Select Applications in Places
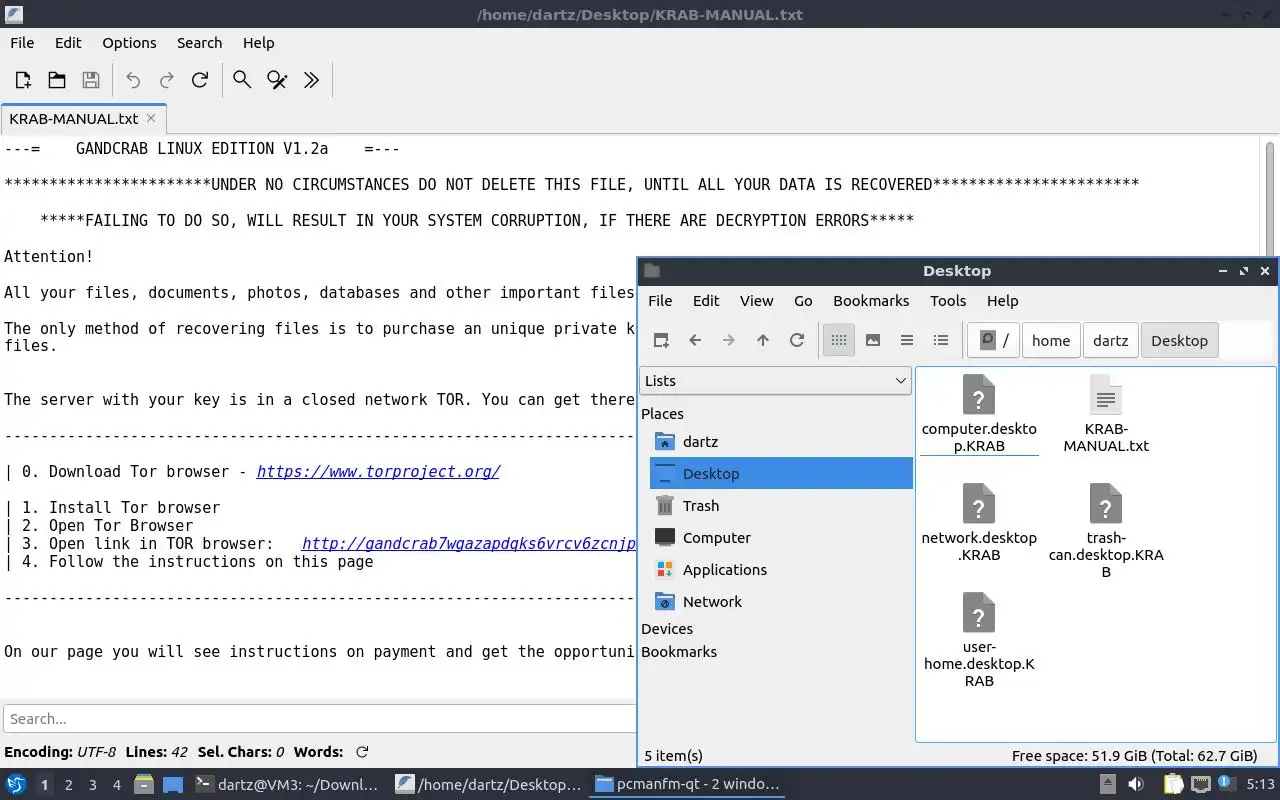The height and width of the screenshot is (800, 1280). point(781,570)
